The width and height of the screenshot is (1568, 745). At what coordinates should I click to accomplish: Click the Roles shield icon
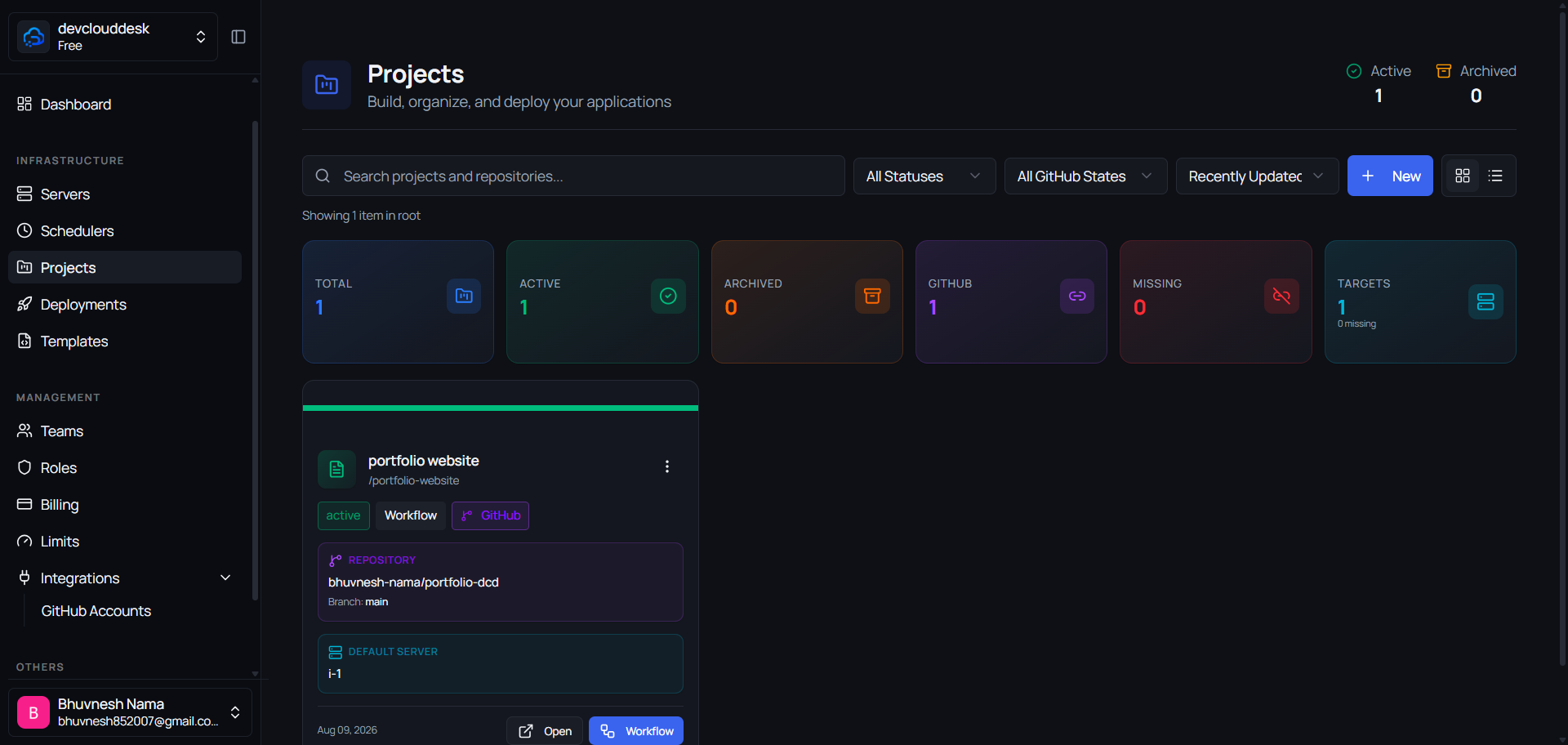pyautogui.click(x=24, y=467)
